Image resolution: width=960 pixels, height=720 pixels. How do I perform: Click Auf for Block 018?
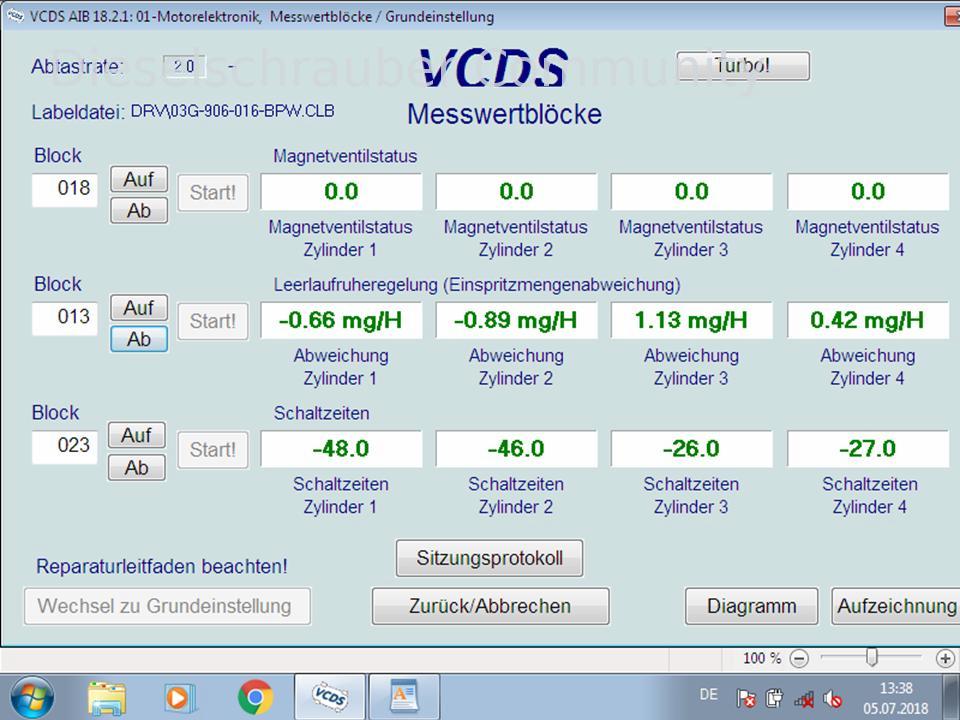coord(139,179)
